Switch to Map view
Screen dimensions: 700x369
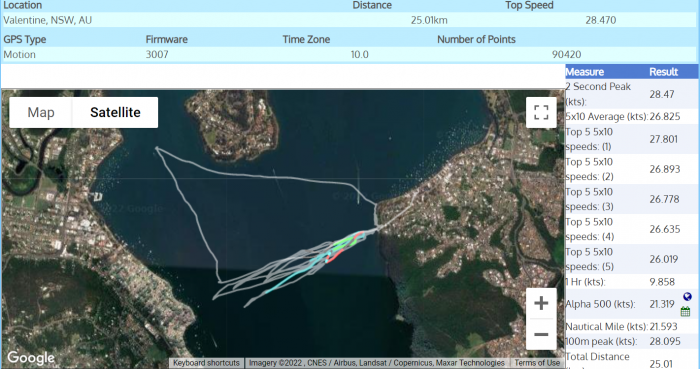point(41,112)
